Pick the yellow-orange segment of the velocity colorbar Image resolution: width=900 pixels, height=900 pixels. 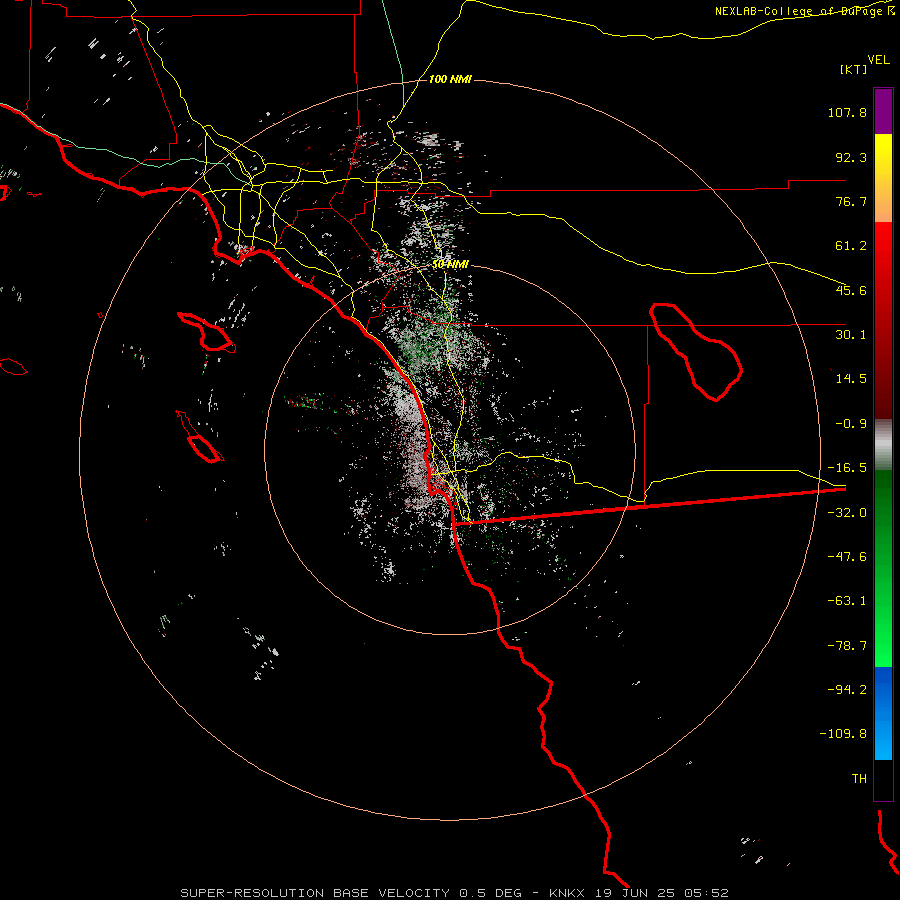[883, 178]
